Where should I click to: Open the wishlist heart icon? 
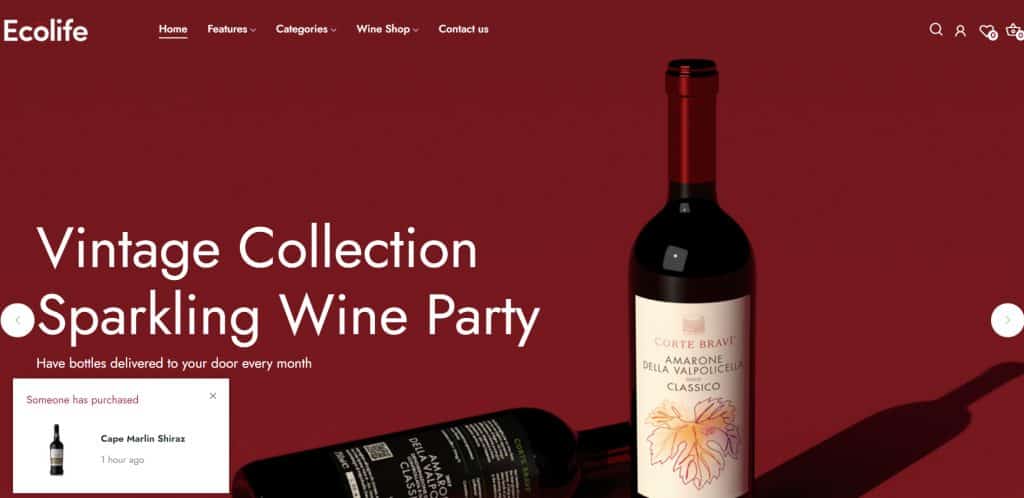pyautogui.click(x=987, y=31)
